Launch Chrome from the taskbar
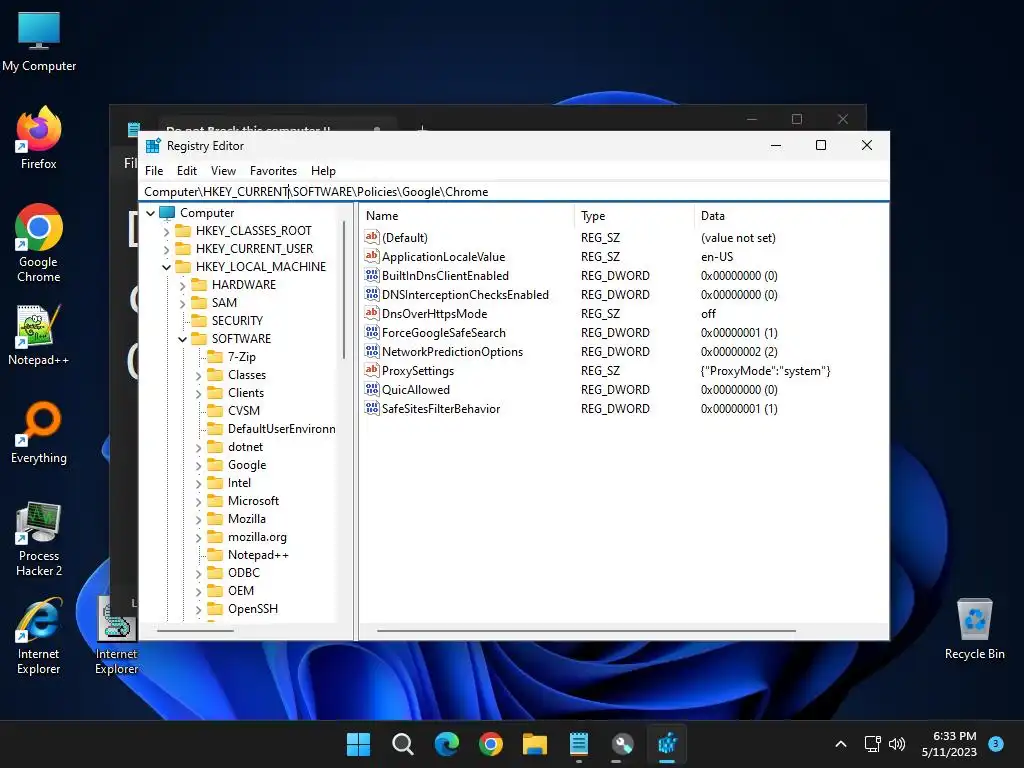This screenshot has width=1024, height=768. tap(490, 744)
